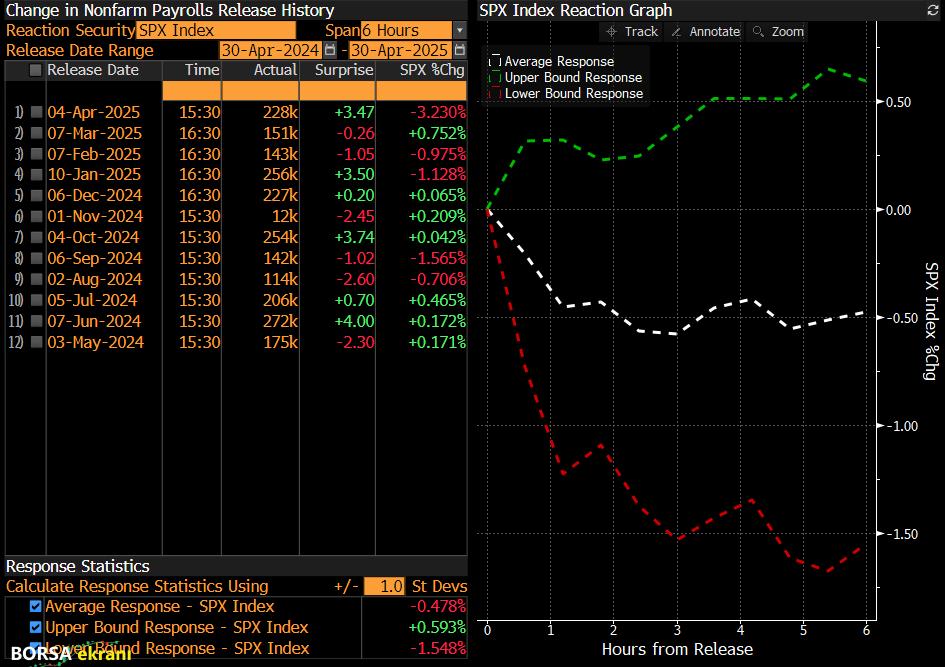The width and height of the screenshot is (945, 667).
Task: Check the 10-Jan-2025 row checkbox
Action: [x=37, y=175]
